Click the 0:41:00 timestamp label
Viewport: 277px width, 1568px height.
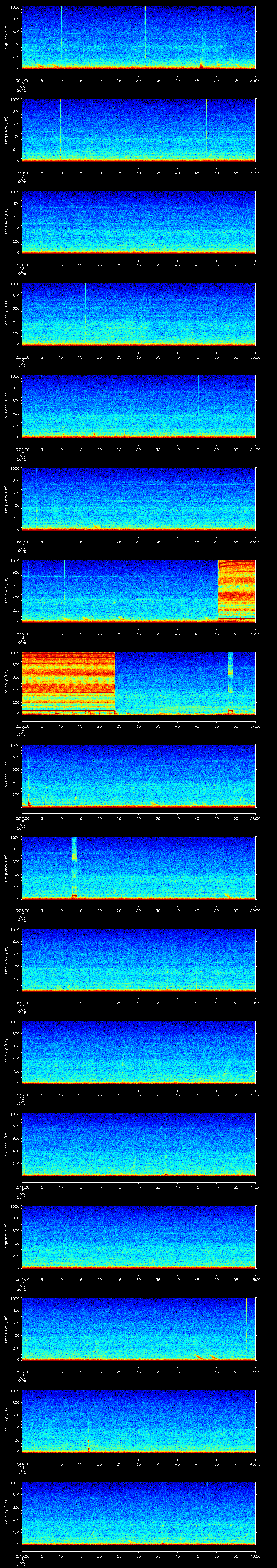click(22, 1187)
